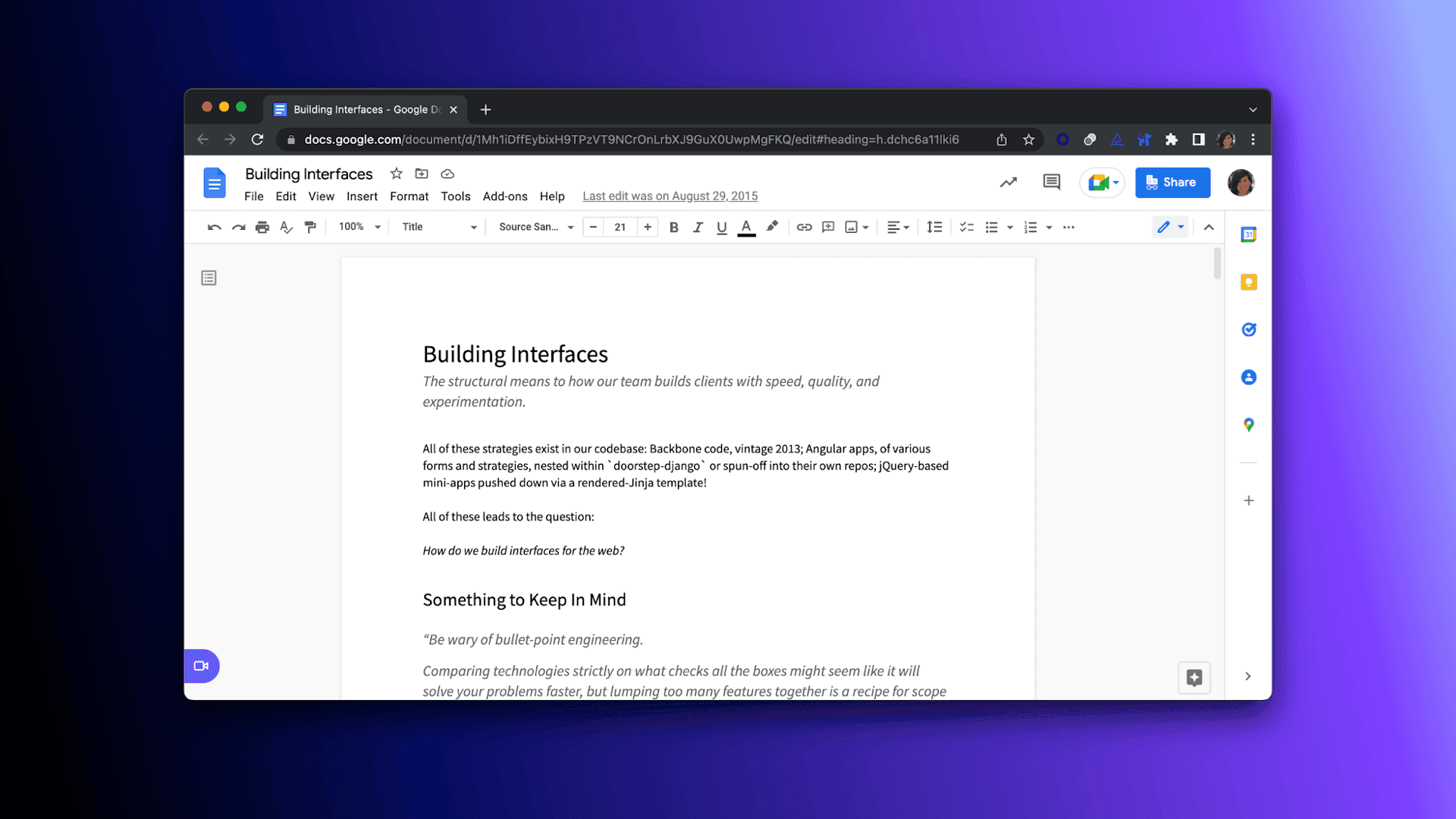Open the highlight color marker tool
The width and height of the screenshot is (1456, 819).
tap(772, 227)
